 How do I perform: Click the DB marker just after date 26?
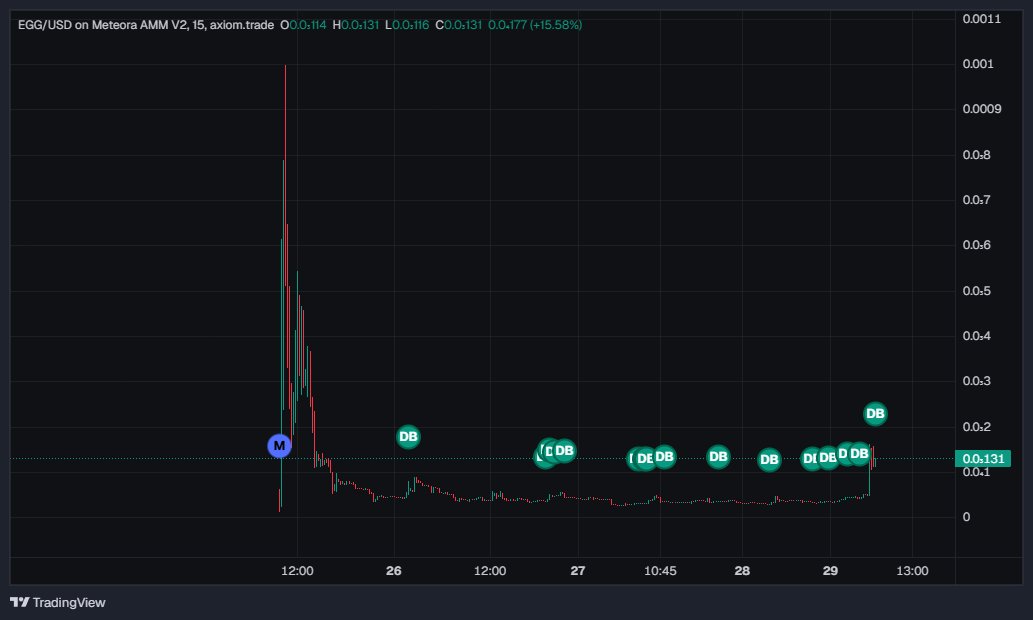pyautogui.click(x=408, y=436)
